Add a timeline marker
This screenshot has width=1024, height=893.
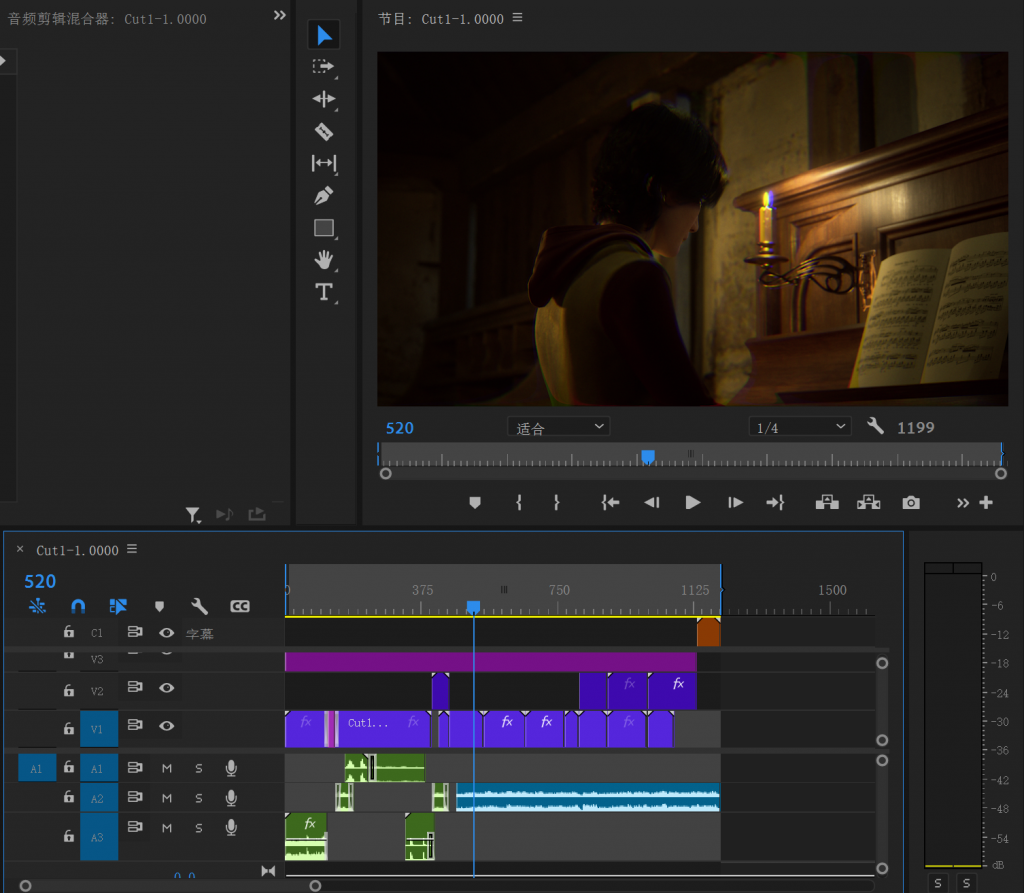coord(159,606)
